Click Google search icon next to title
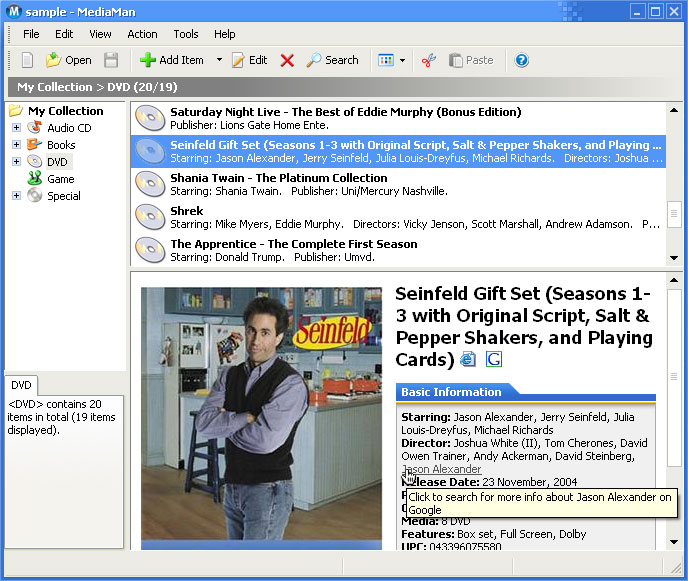 (x=494, y=359)
